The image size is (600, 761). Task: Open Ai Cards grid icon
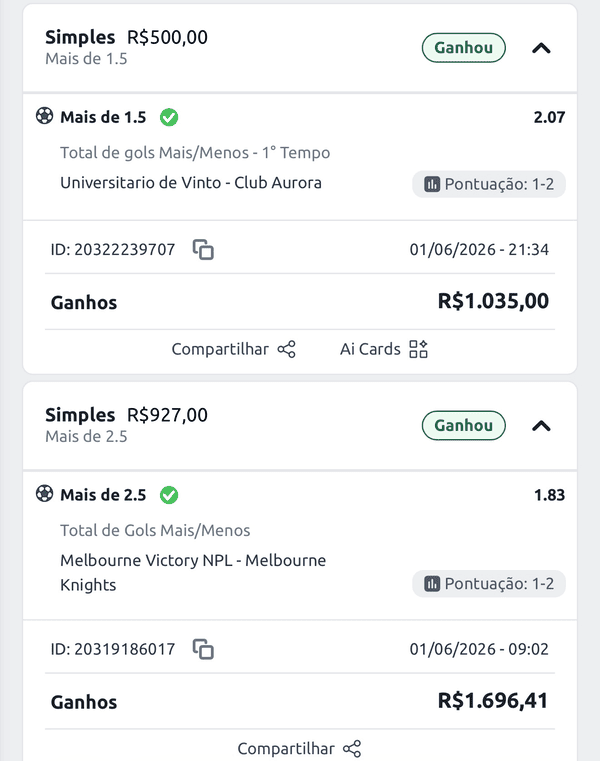coord(418,349)
